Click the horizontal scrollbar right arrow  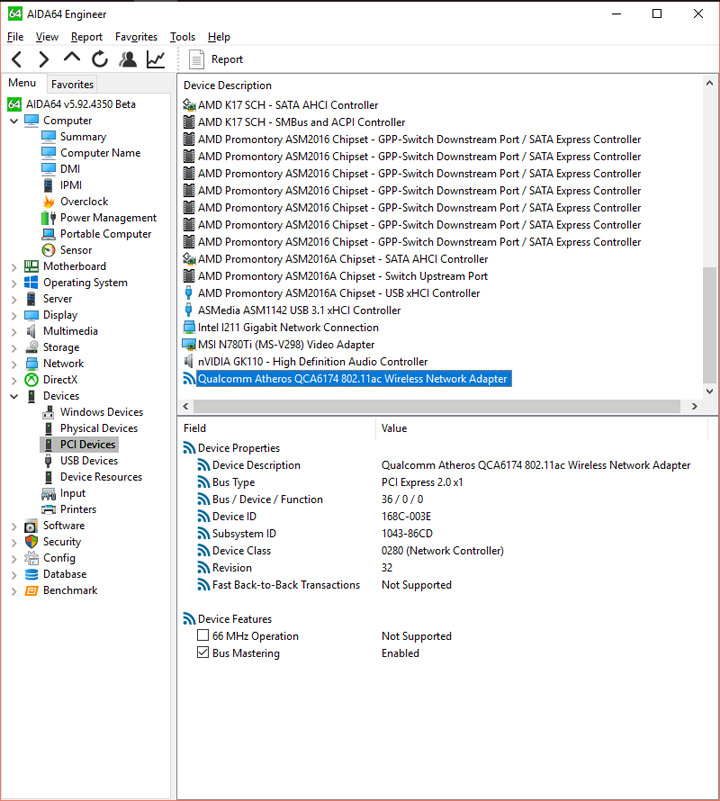[x=694, y=407]
